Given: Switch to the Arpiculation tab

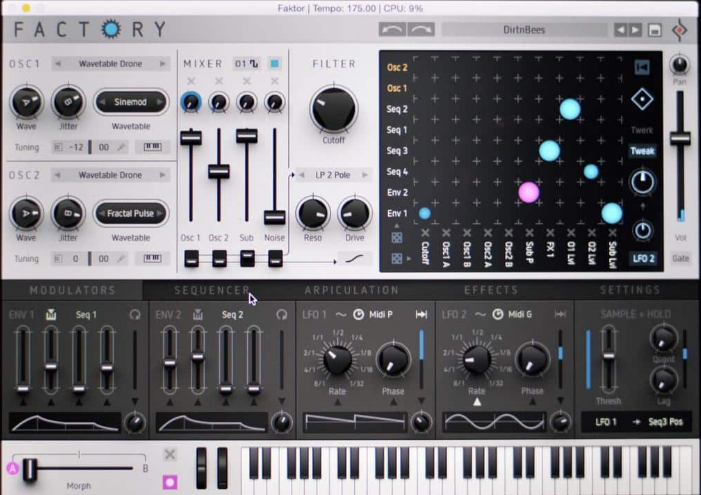Looking at the screenshot, I should [x=351, y=290].
